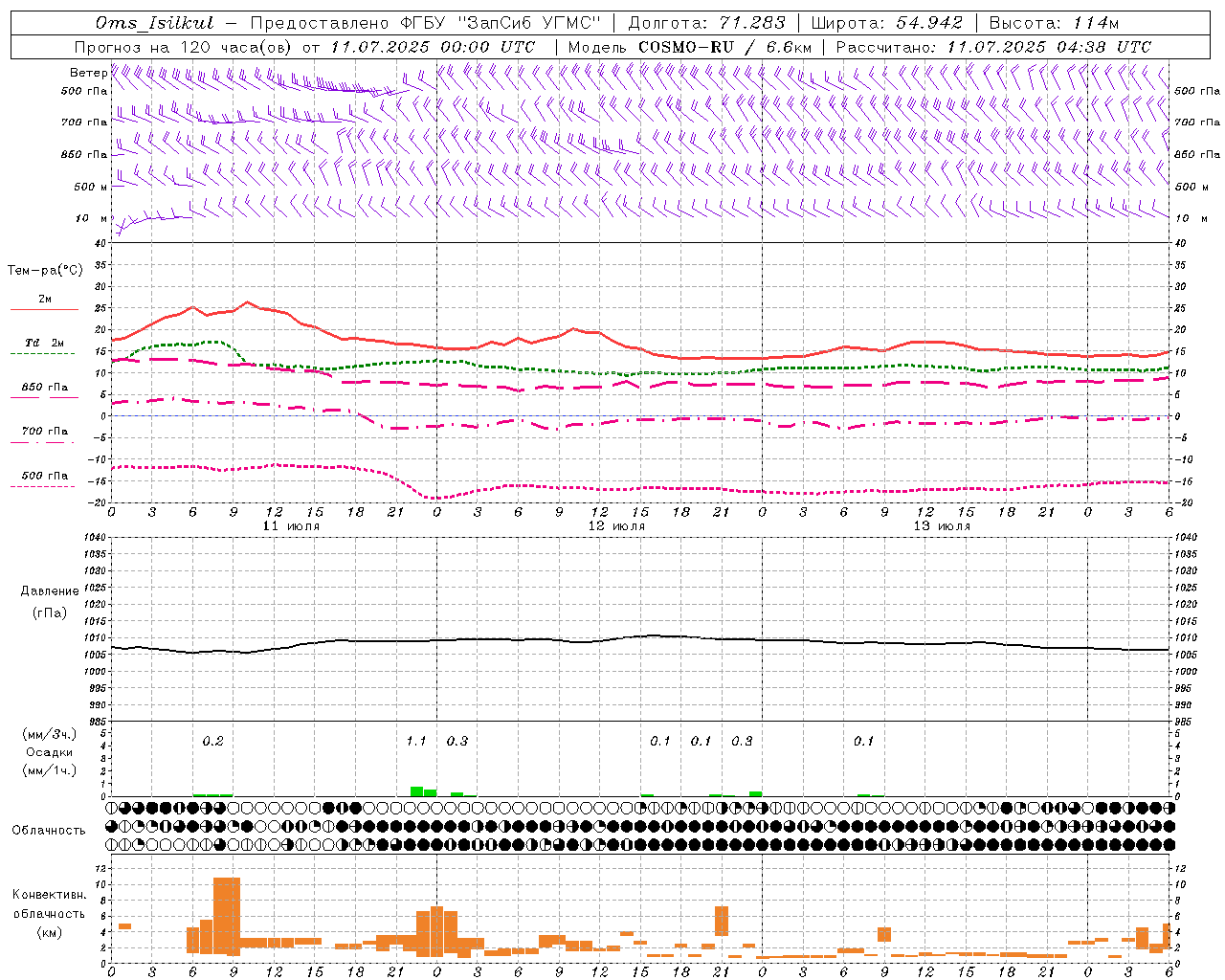Click '500 гПа' in the temperature legend
The image size is (1225, 980).
point(44,476)
